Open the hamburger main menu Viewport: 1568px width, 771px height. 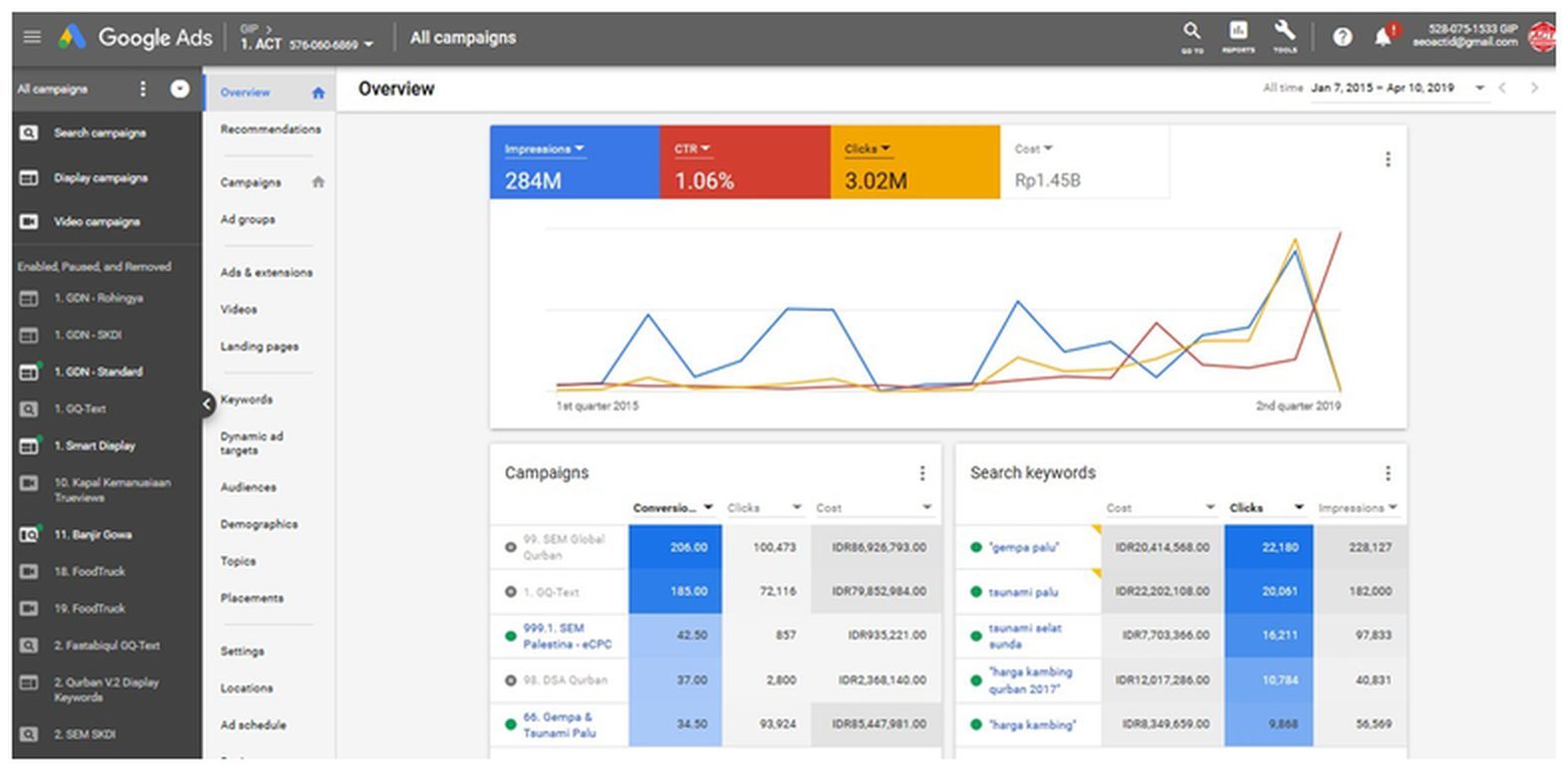32,37
